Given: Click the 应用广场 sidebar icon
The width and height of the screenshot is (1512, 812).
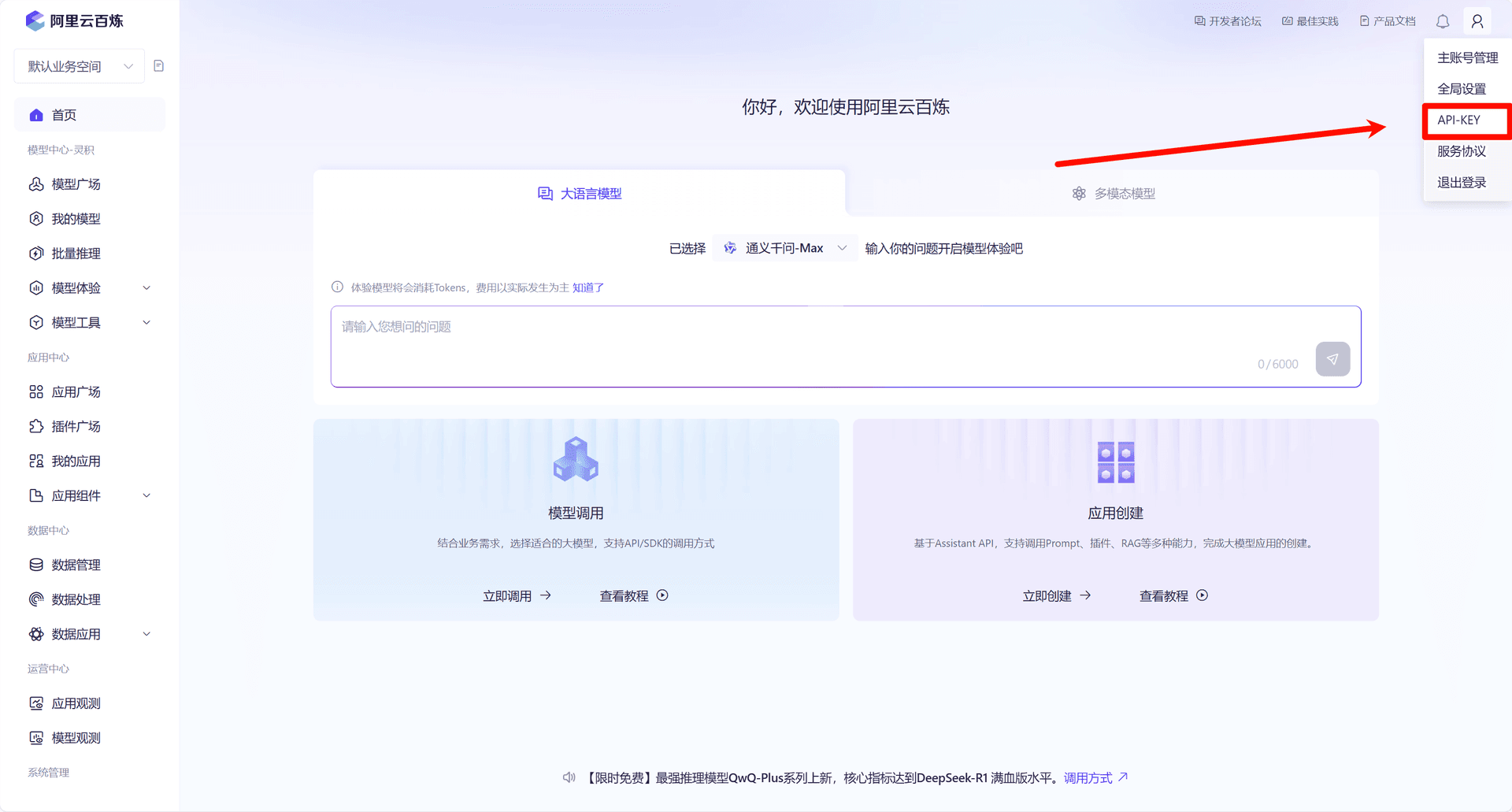Looking at the screenshot, I should (x=36, y=392).
